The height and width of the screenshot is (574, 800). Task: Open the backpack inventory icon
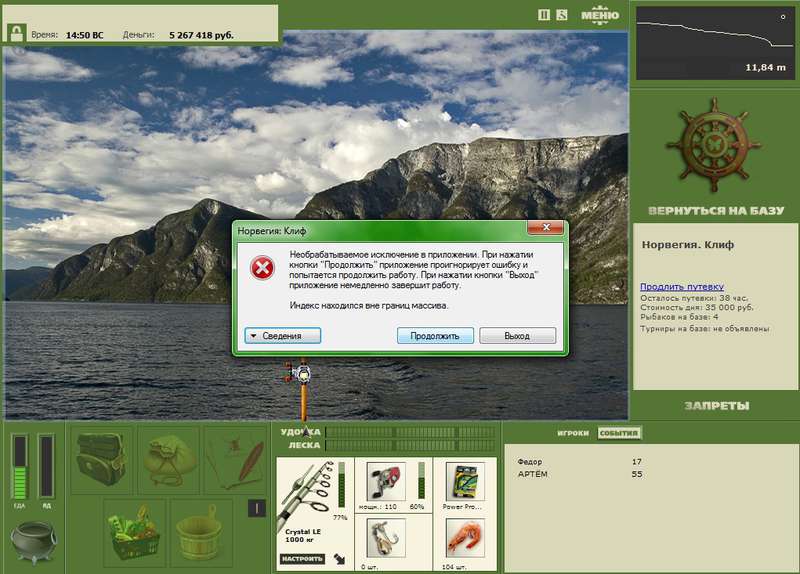pos(101,460)
